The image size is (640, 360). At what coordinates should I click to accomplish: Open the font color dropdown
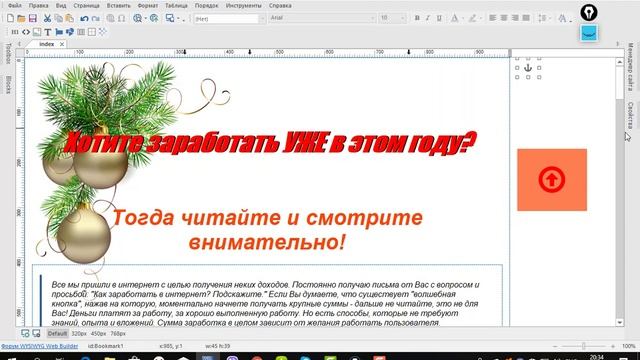[463, 18]
